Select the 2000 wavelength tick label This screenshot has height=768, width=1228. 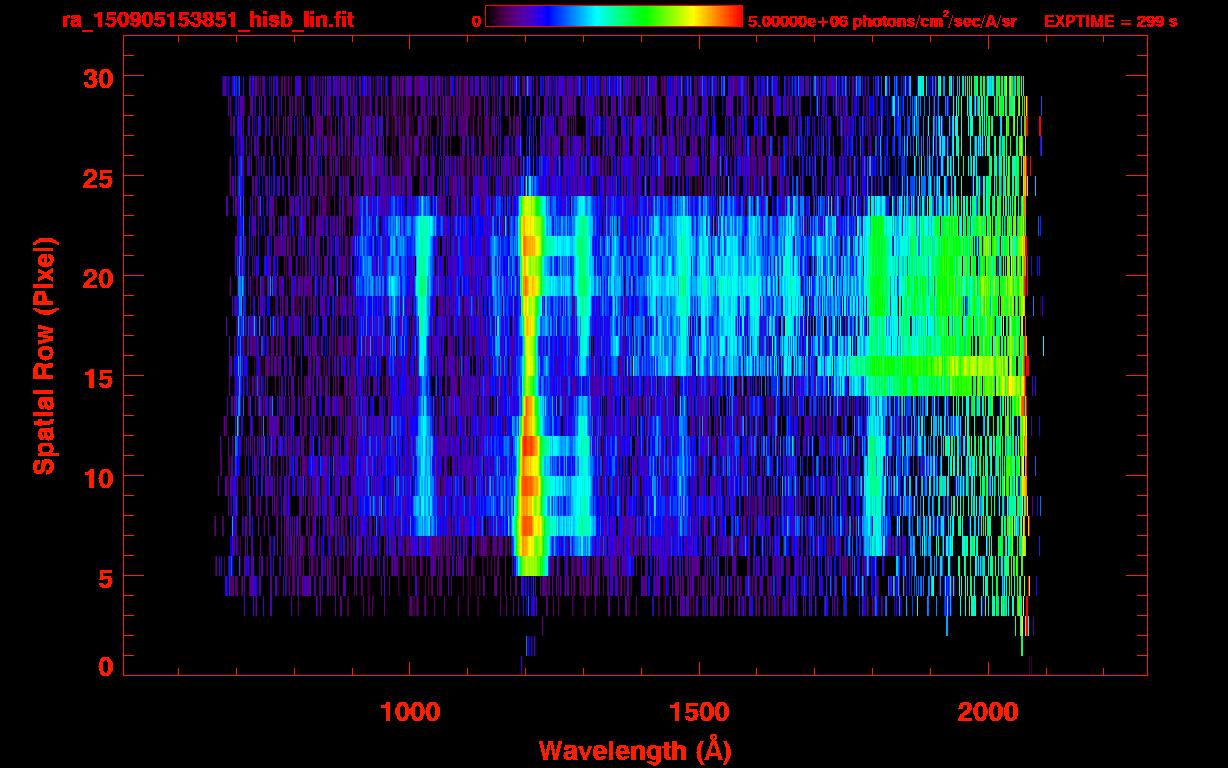988,712
